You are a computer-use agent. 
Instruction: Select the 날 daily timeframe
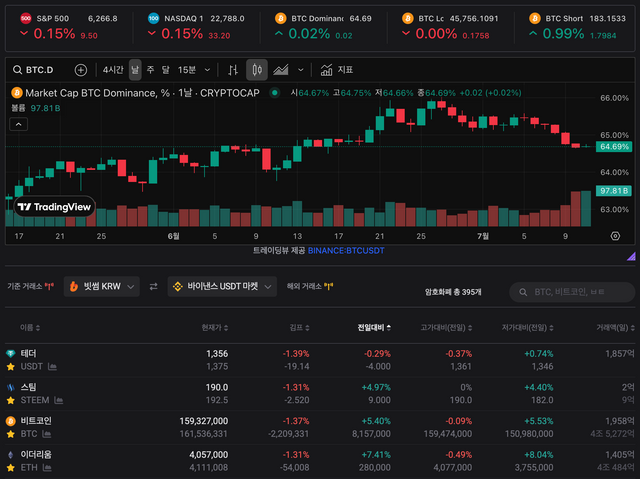click(135, 70)
